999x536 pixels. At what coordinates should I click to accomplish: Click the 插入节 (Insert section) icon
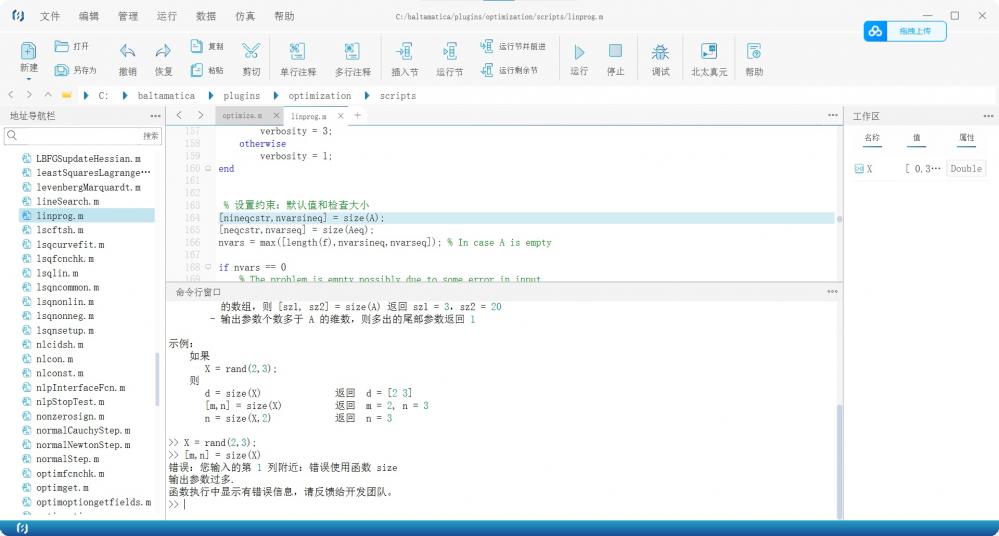(x=404, y=51)
